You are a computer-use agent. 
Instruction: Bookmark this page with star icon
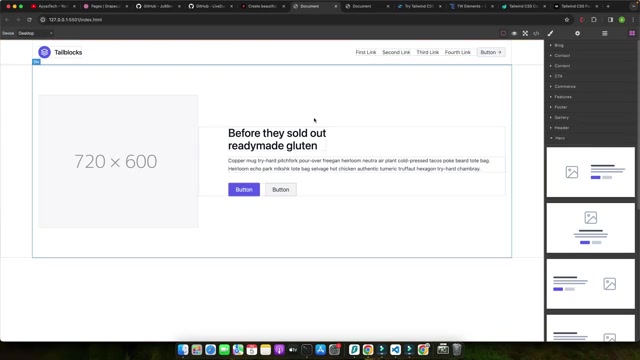[567, 20]
